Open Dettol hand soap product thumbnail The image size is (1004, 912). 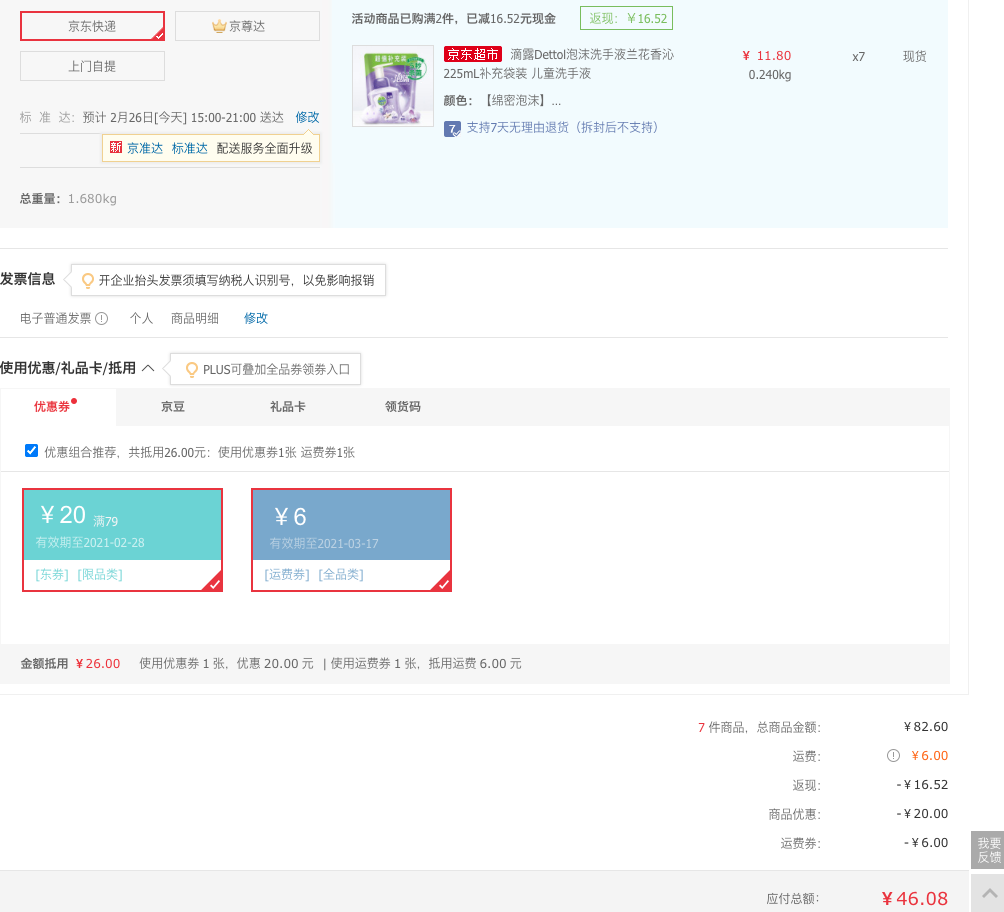(393, 86)
